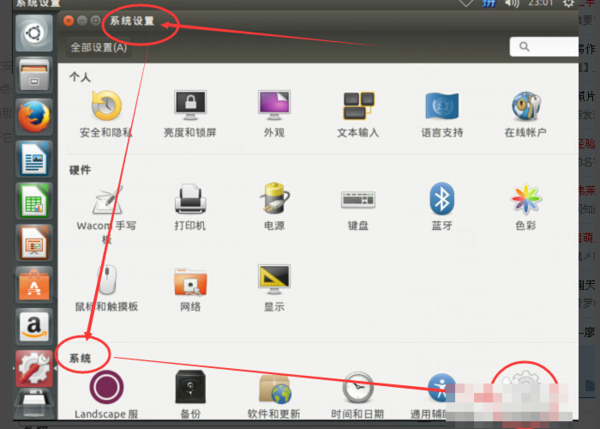Open Printers (打印机) settings

click(x=190, y=207)
